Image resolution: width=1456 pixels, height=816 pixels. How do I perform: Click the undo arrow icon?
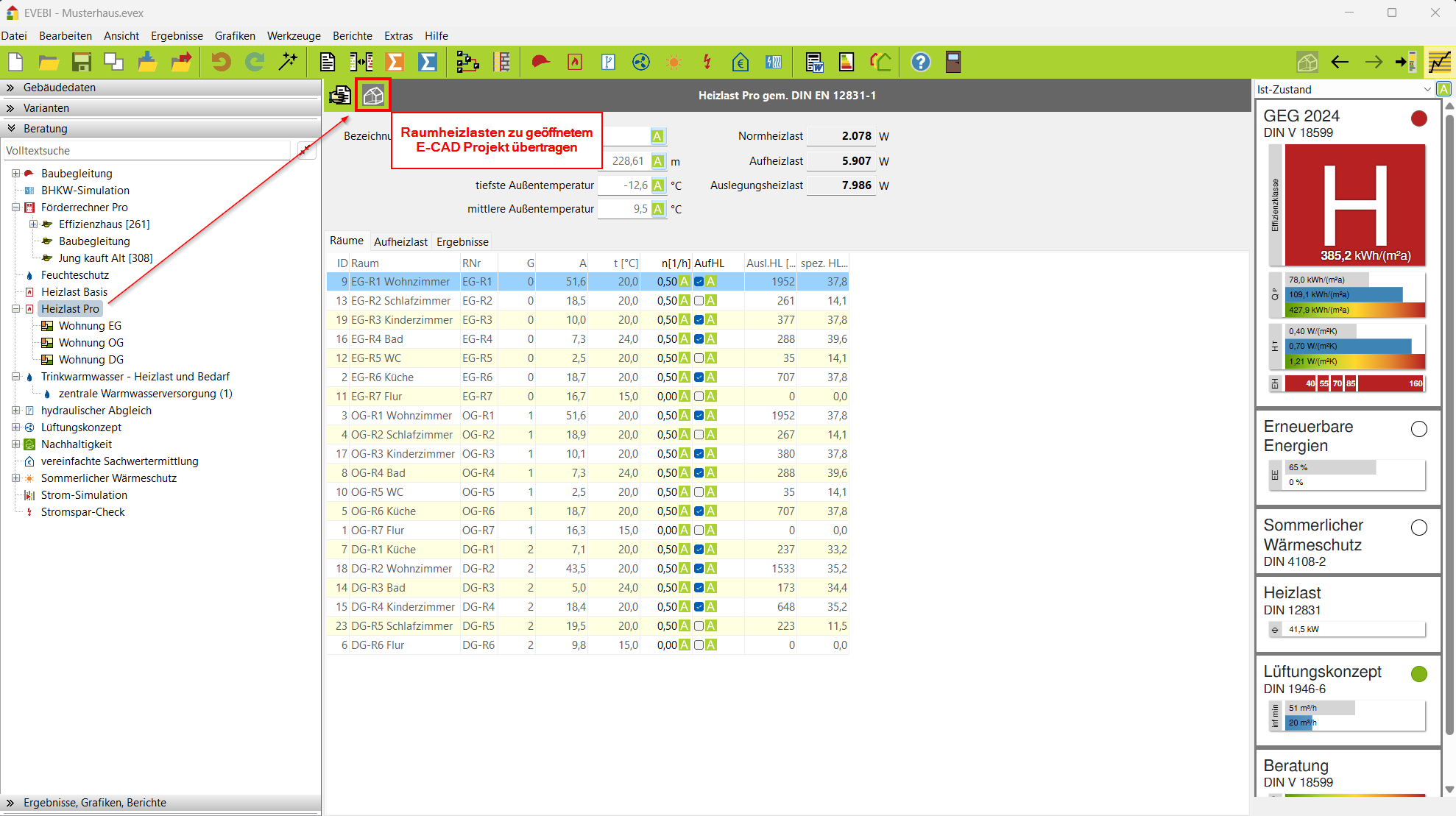[221, 62]
